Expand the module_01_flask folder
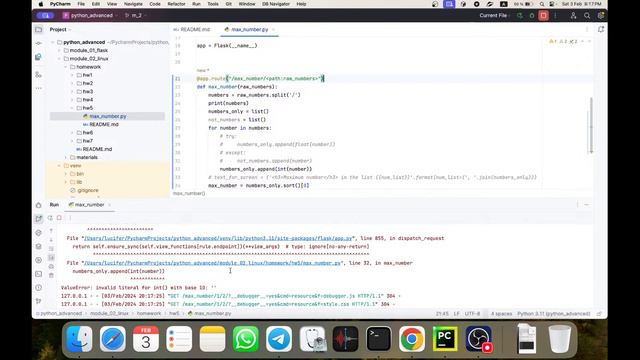 [59, 51]
